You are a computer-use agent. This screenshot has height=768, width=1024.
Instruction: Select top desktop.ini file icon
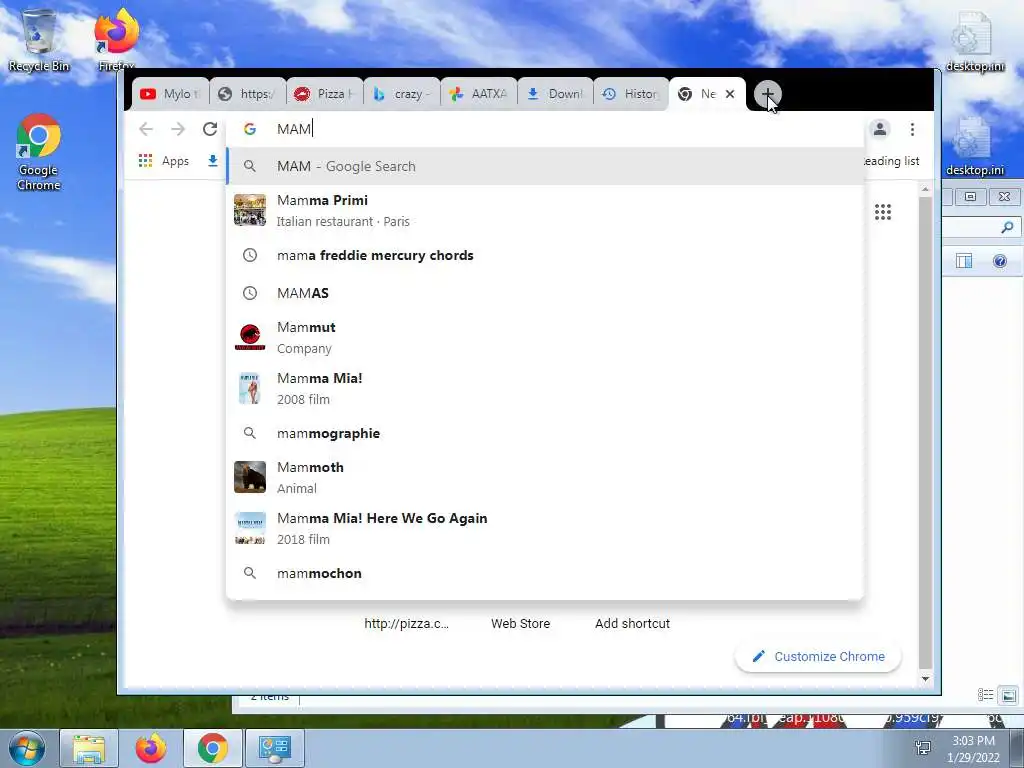tap(974, 40)
